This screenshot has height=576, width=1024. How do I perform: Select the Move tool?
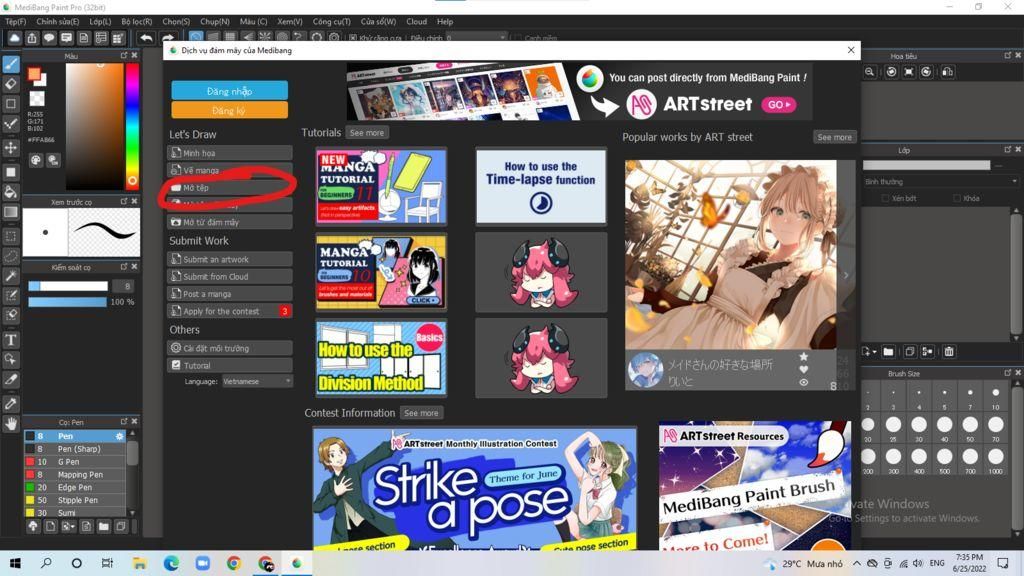point(11,148)
